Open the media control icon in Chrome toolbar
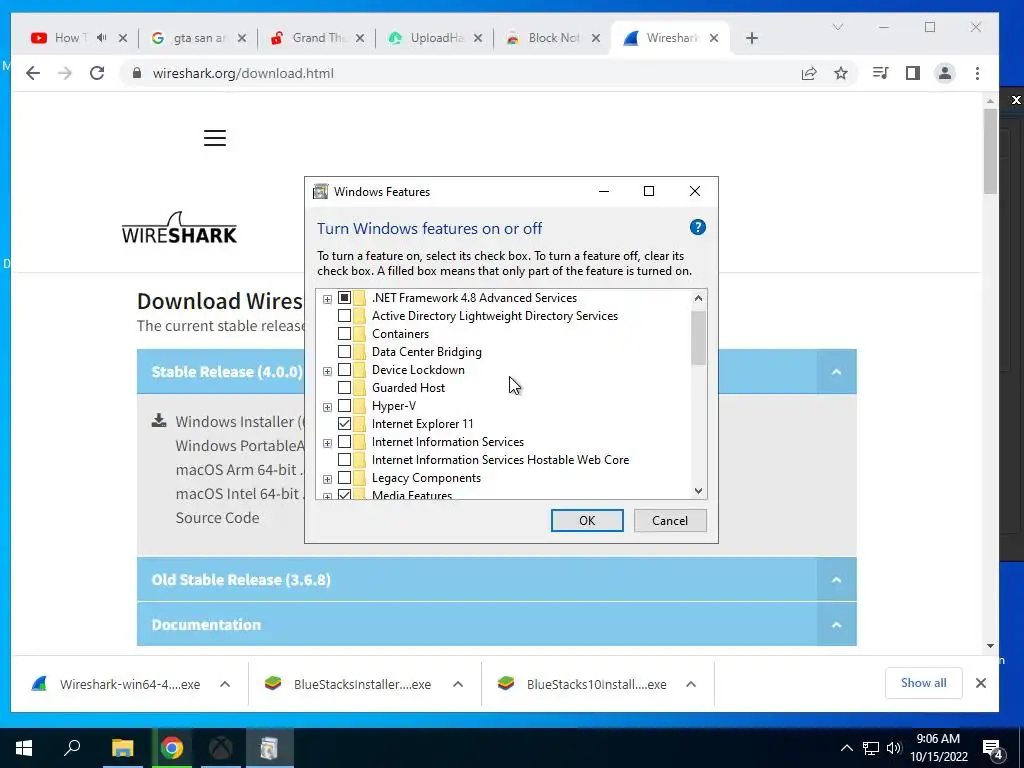1024x768 pixels. tap(880, 73)
